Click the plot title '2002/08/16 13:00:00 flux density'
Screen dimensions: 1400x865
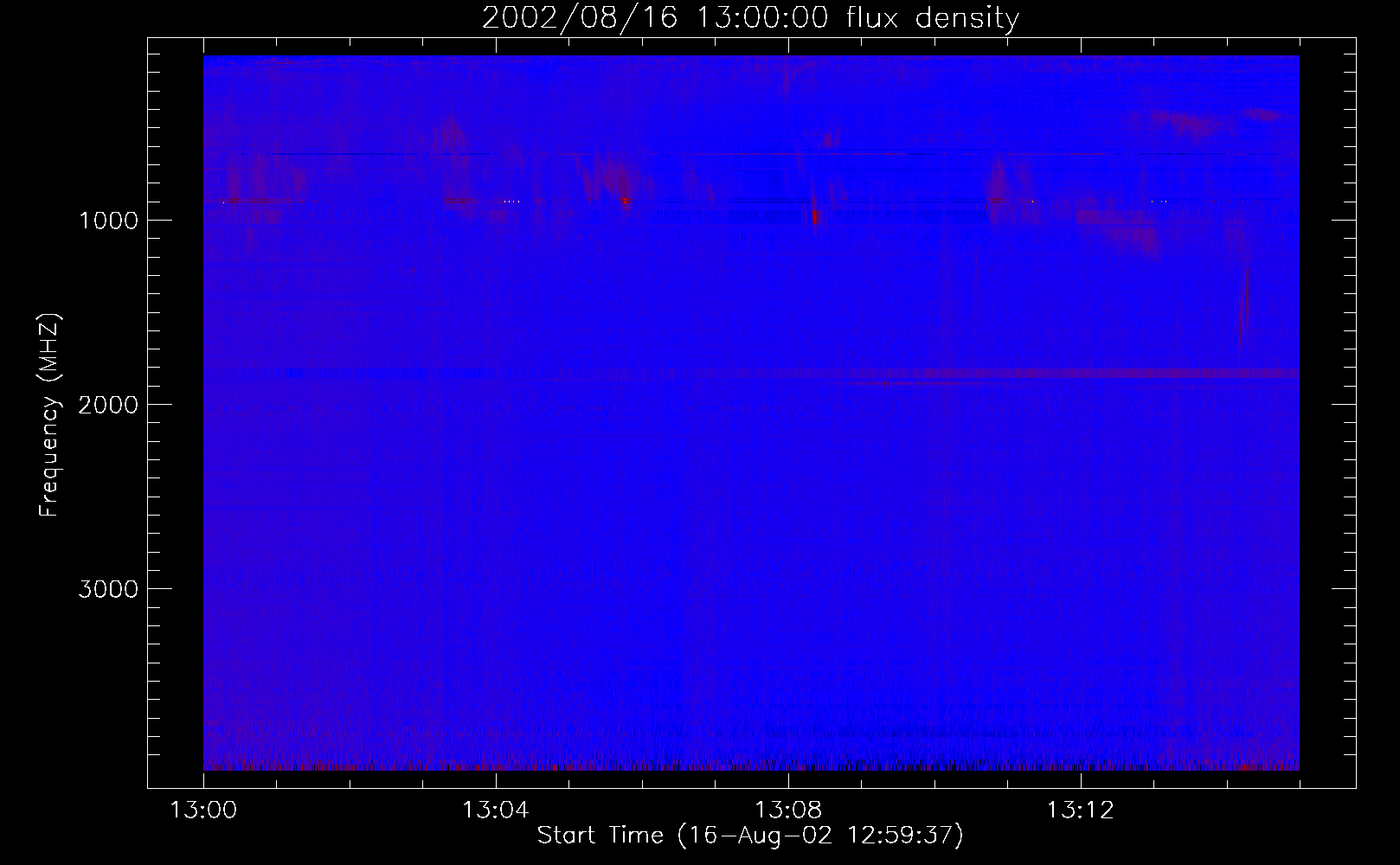750,17
